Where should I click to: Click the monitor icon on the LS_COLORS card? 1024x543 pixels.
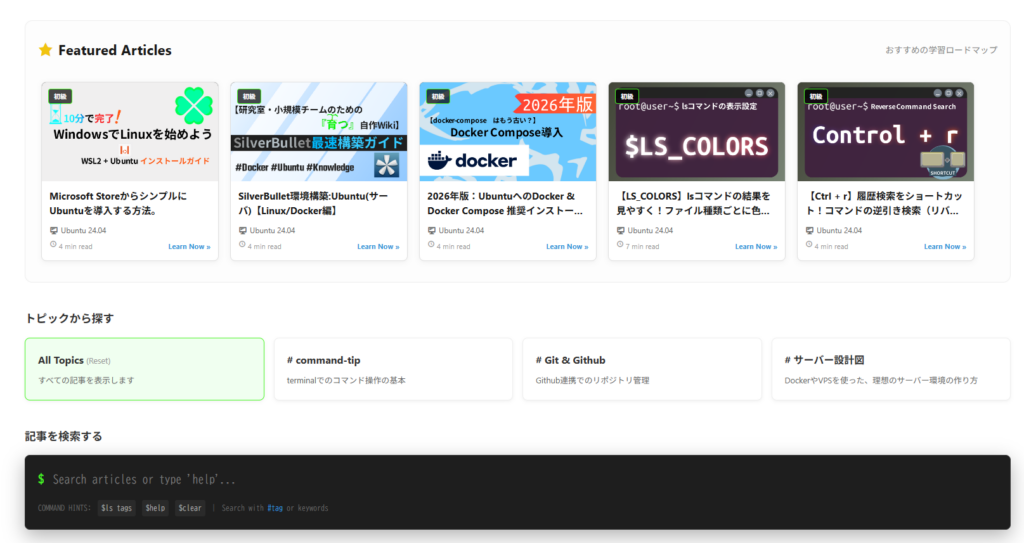point(620,231)
